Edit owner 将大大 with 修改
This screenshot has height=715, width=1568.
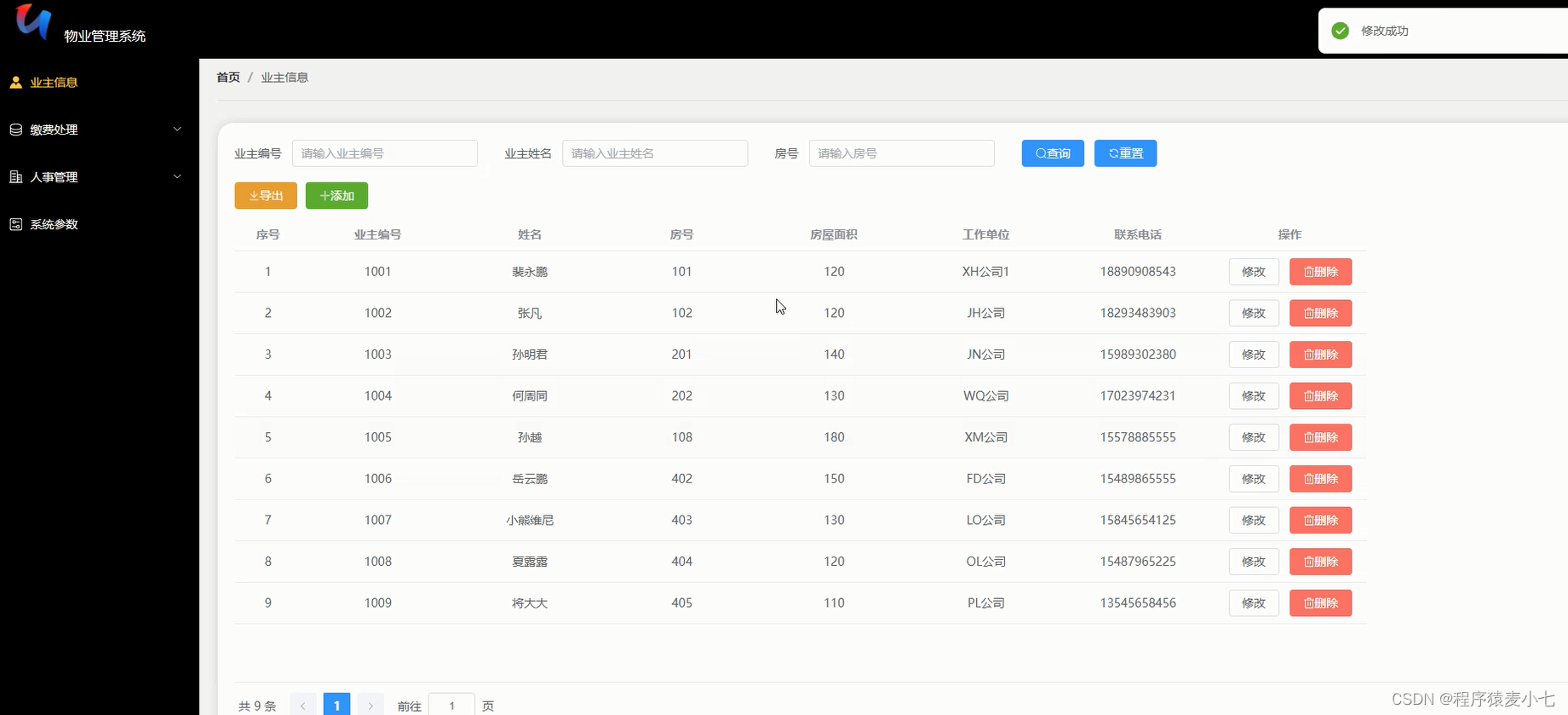(1254, 603)
